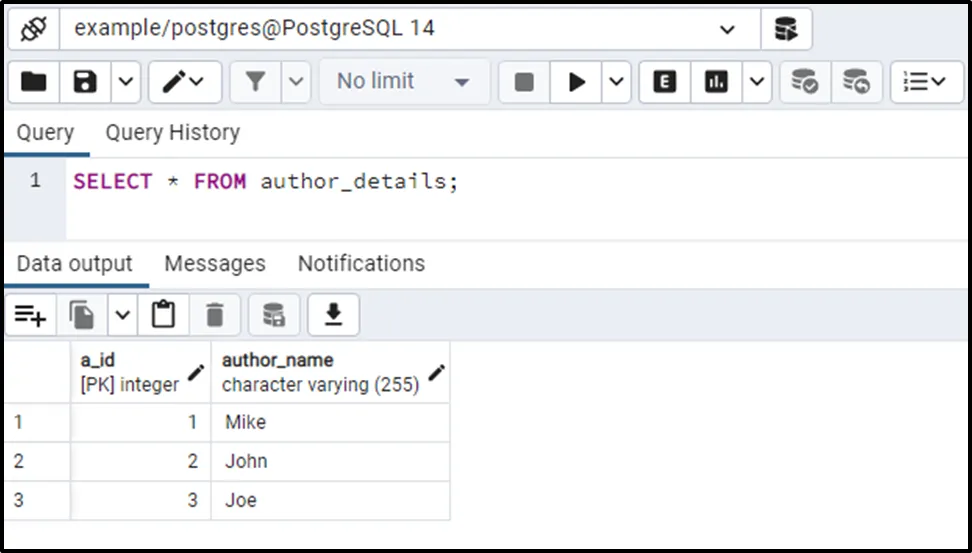Screen dimensions: 972x553
Task: Paste rows using clipboard icon
Action: pyautogui.click(x=163, y=316)
